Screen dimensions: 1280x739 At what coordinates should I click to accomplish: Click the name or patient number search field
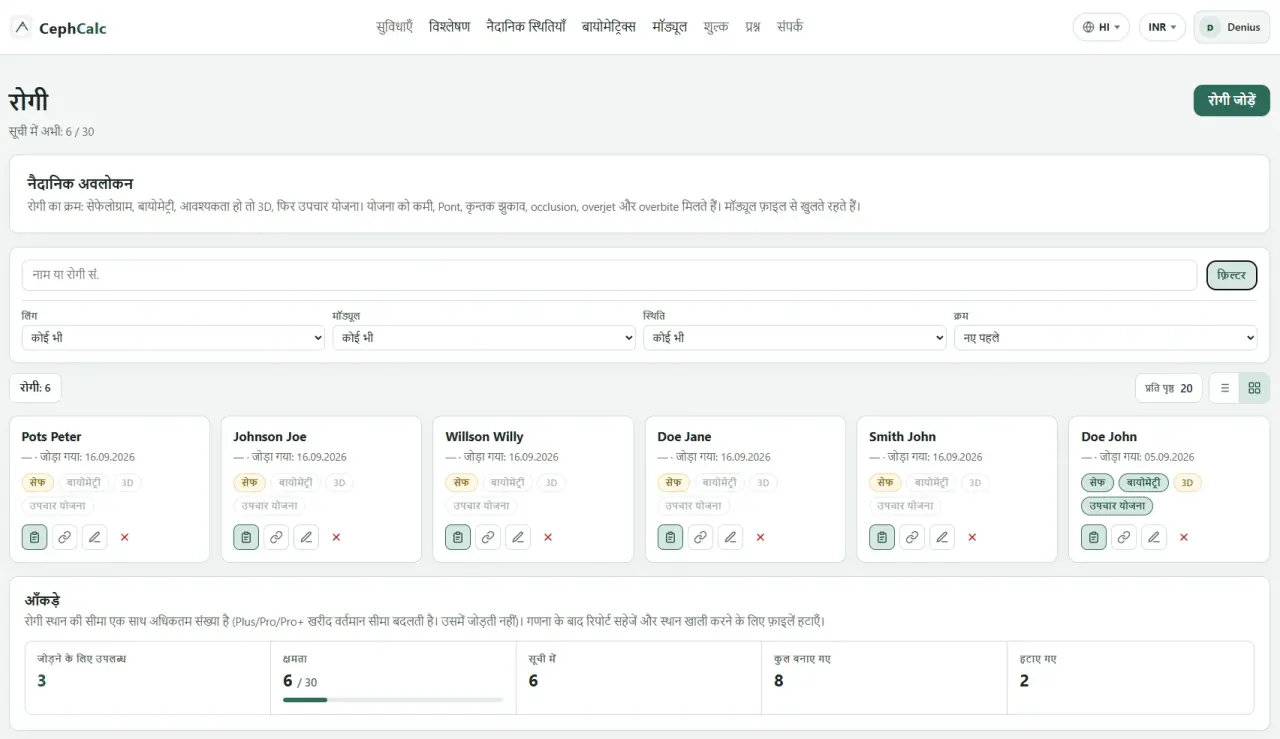pyautogui.click(x=609, y=275)
